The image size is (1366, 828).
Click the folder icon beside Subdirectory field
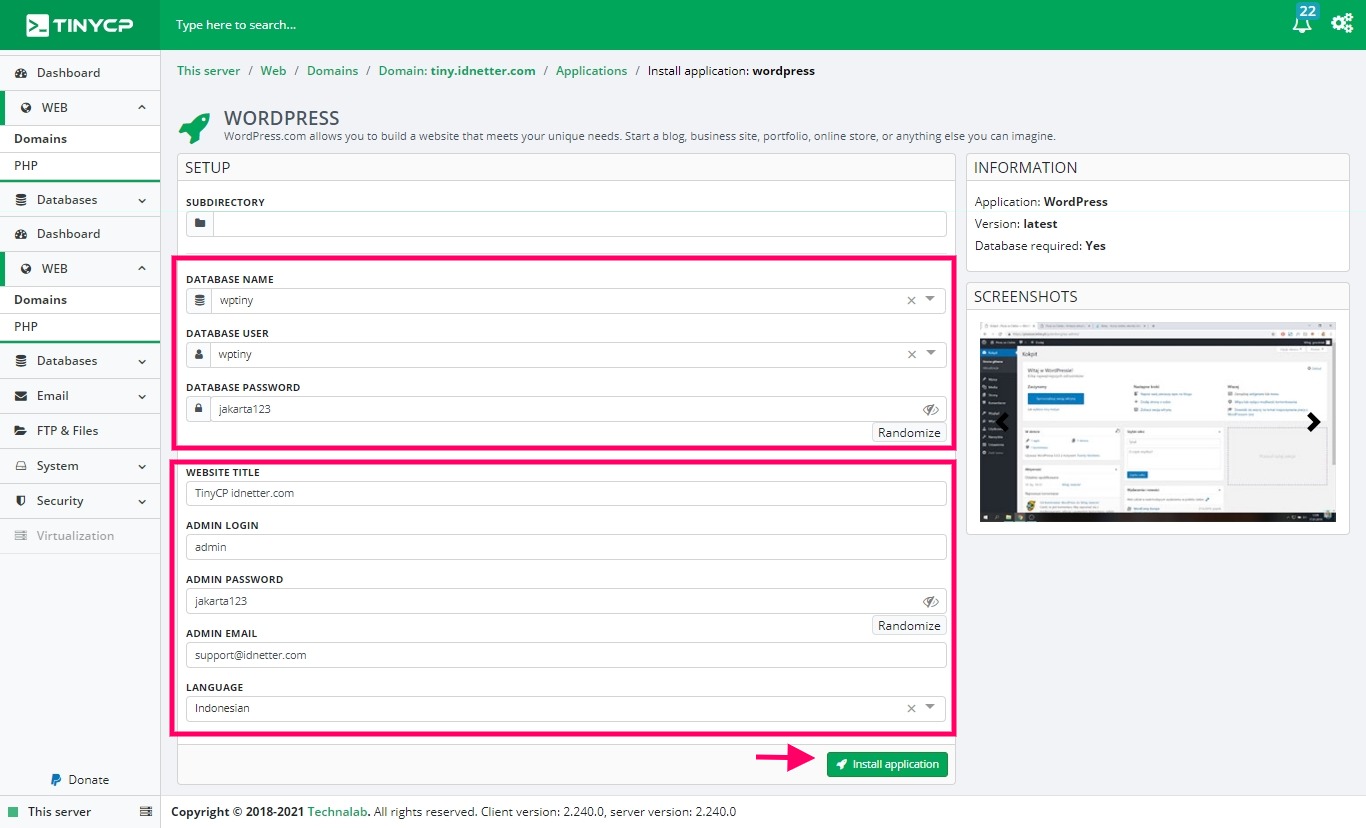coord(198,223)
